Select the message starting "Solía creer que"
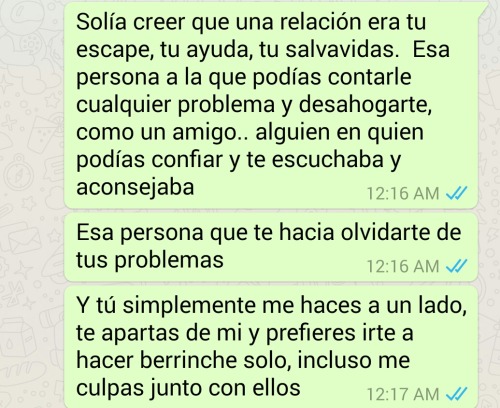 coord(271,105)
